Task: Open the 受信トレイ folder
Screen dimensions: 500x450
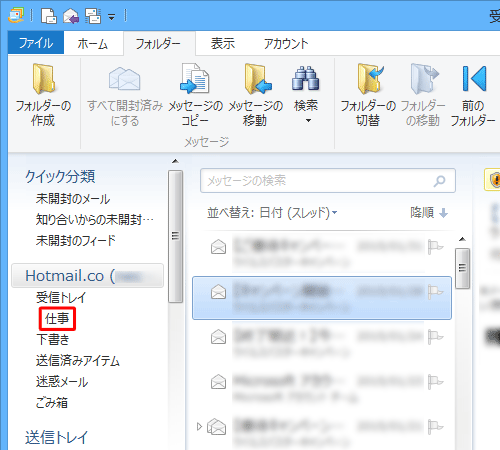Action: [x=61, y=297]
